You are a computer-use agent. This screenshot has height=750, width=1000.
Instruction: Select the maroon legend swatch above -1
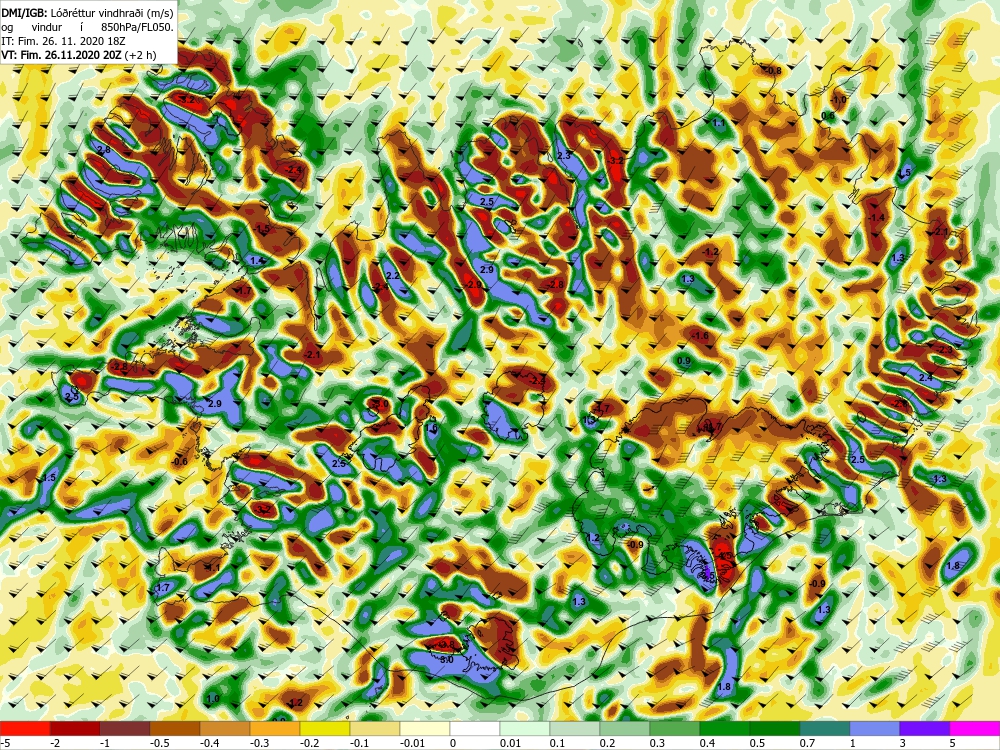tap(125, 729)
